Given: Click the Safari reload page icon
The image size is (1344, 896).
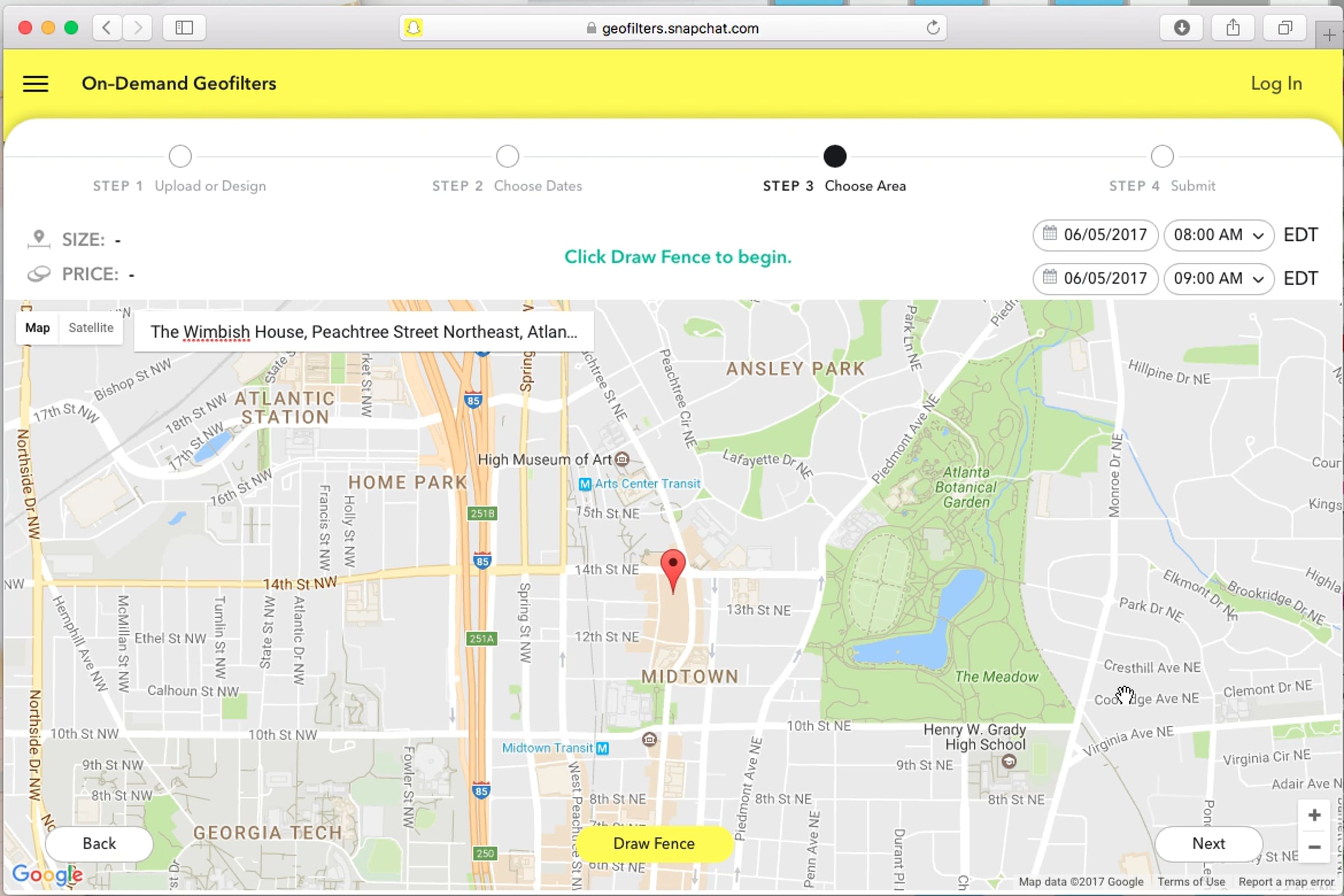Looking at the screenshot, I should coord(932,27).
